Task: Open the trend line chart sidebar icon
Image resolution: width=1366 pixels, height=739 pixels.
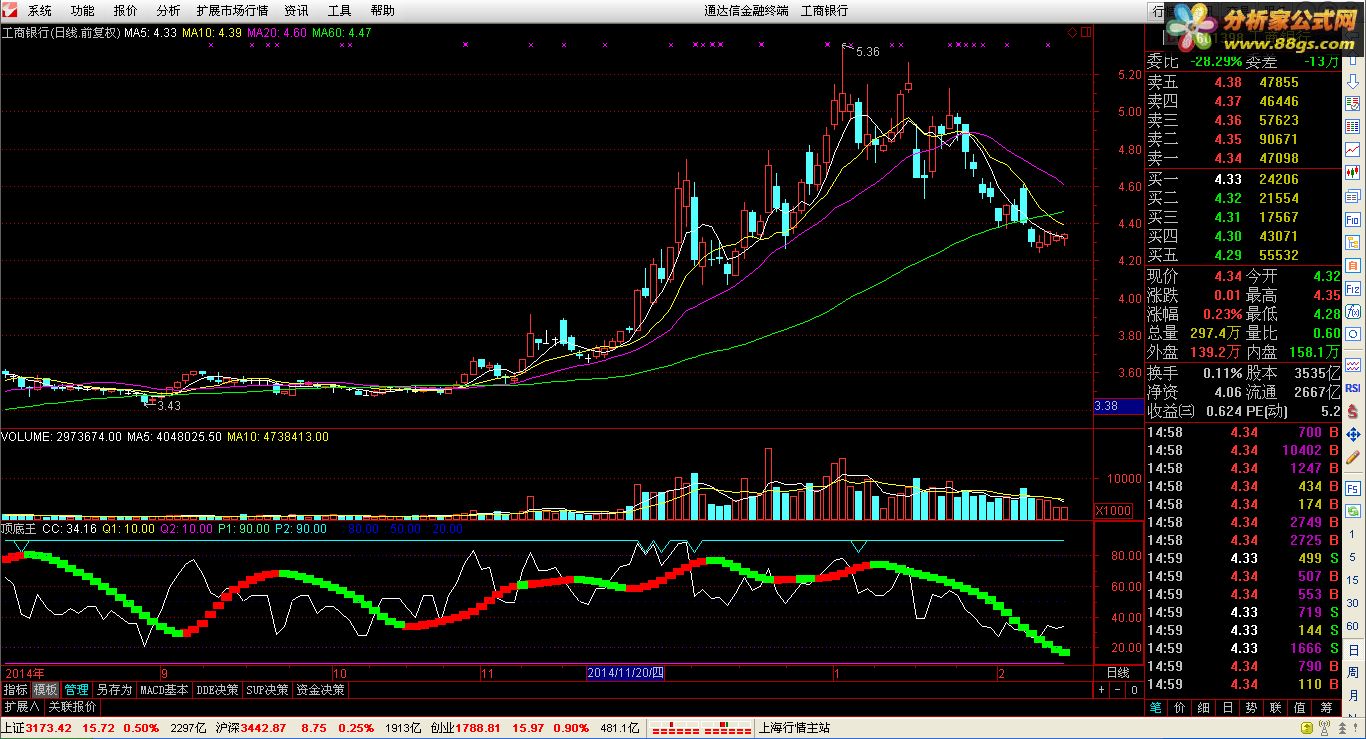Action: [x=1352, y=150]
